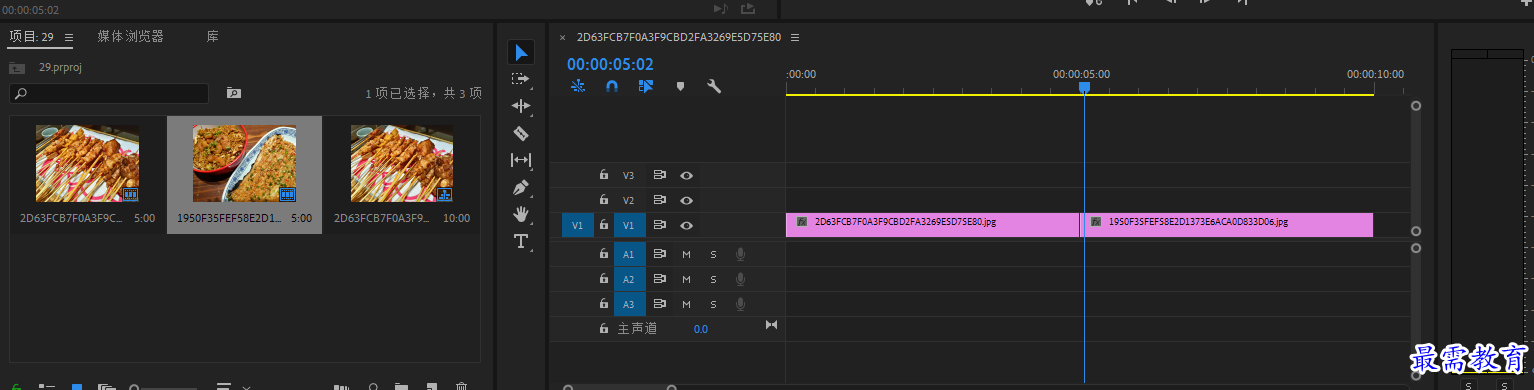Solo audio track A1

(714, 254)
